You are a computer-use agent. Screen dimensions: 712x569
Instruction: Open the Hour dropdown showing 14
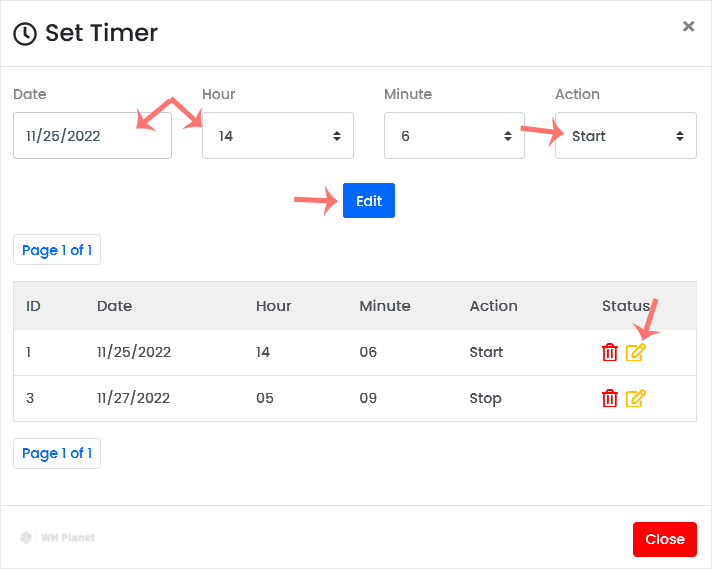pyautogui.click(x=277, y=136)
